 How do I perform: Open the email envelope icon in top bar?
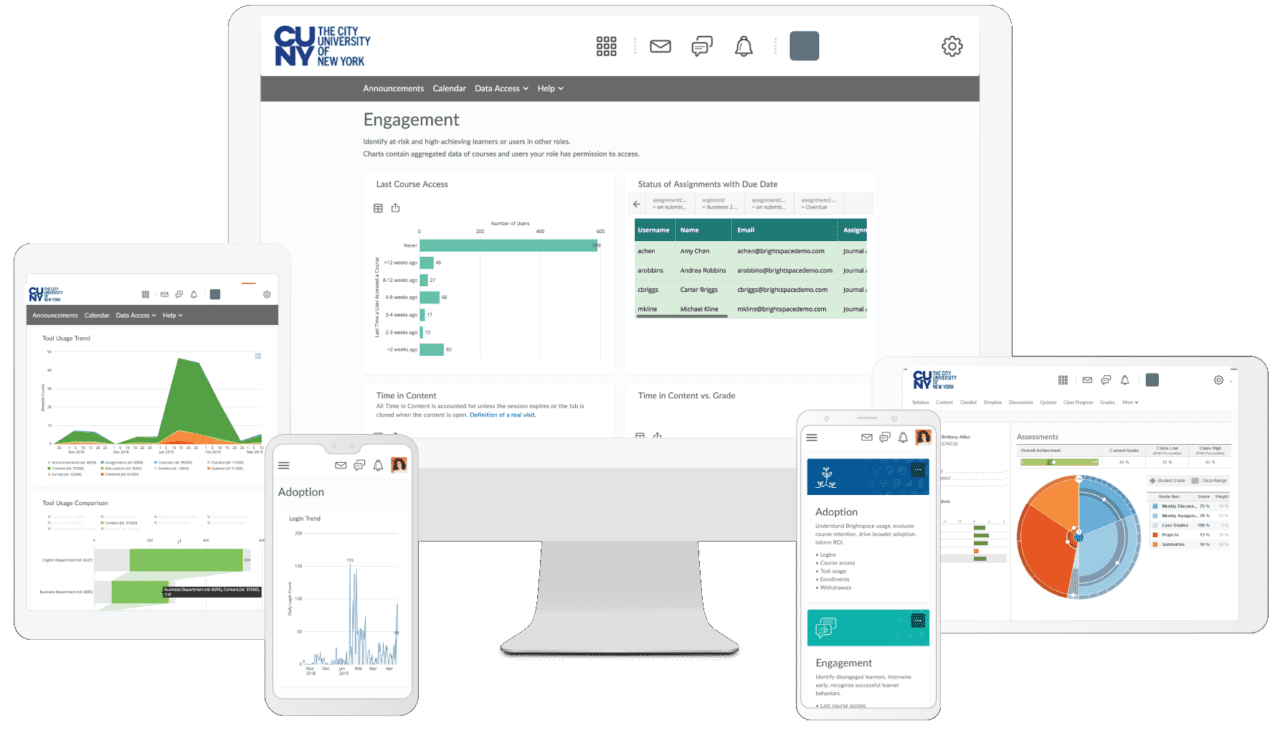(x=660, y=46)
